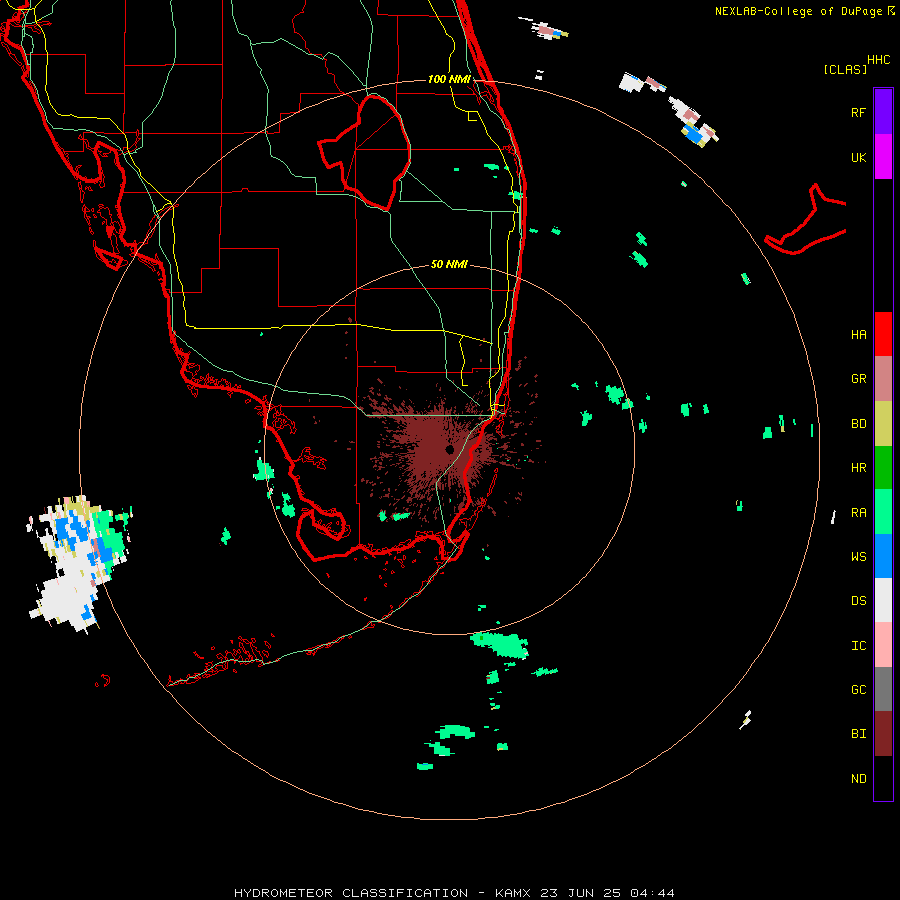Click the 'NEXLAB-College of DuPage' text
Viewport: 900px width, 900px height.
coord(800,11)
